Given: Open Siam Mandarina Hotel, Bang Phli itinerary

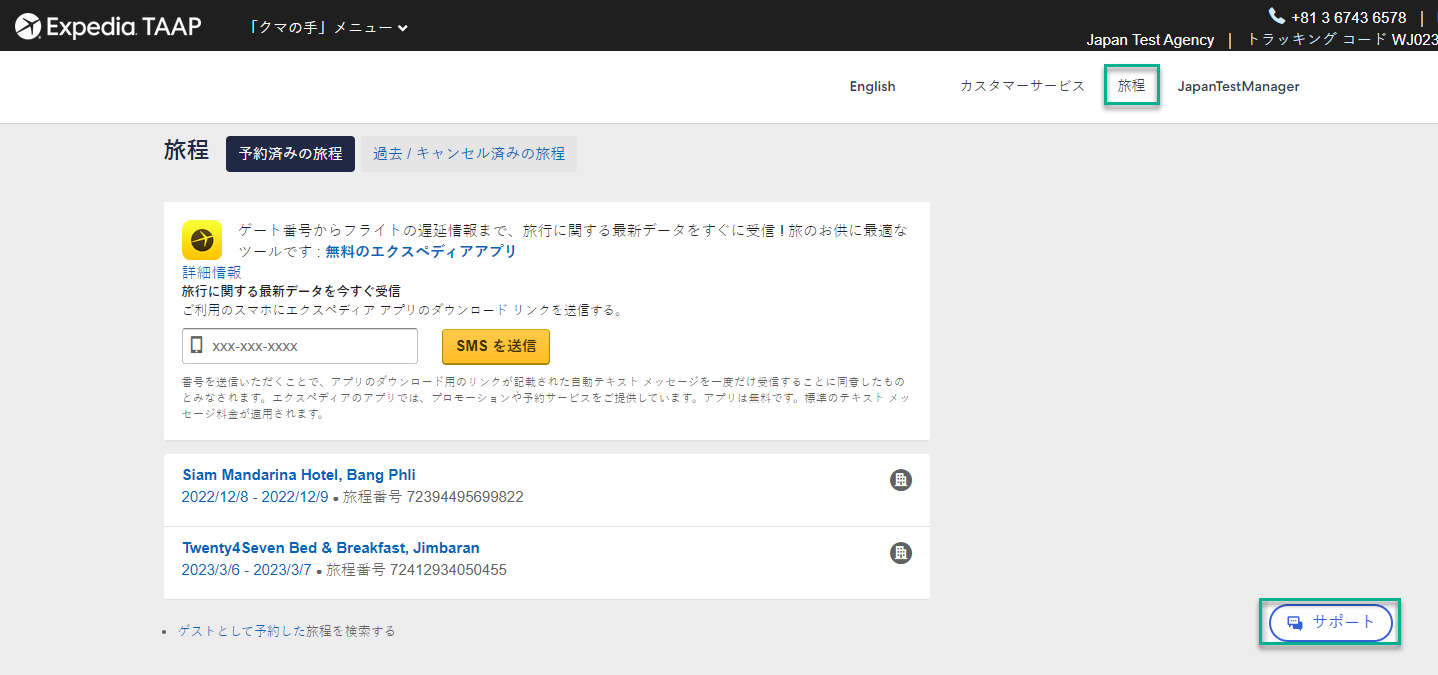Looking at the screenshot, I should (299, 475).
